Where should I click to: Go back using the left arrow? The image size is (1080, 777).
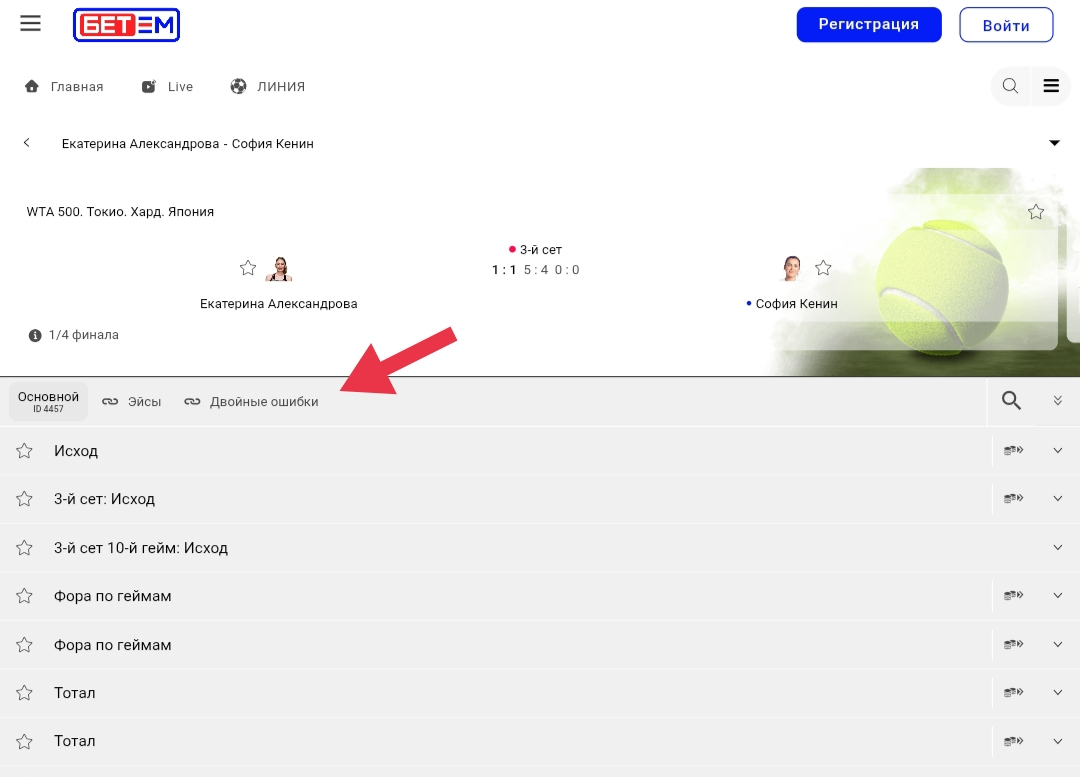(27, 143)
